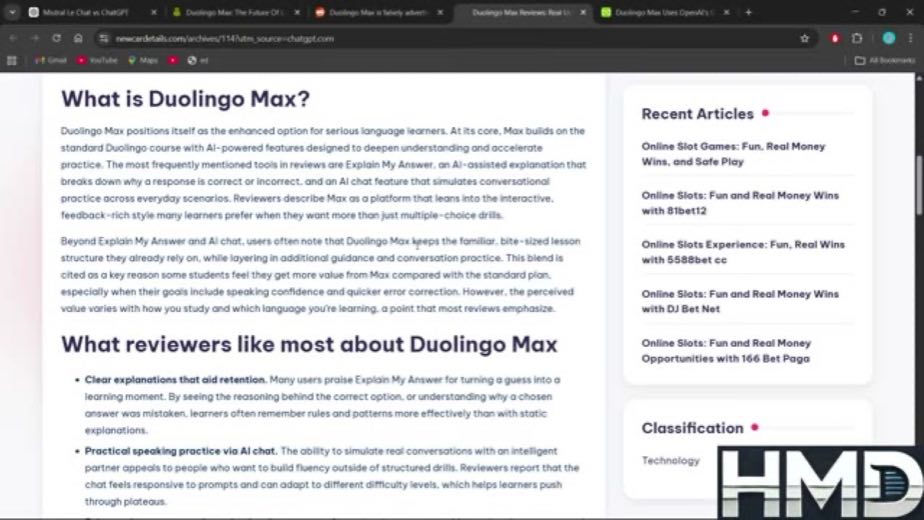Open article Online Slots with 166 Bet Paga
This screenshot has height=520, width=924.
727,351
